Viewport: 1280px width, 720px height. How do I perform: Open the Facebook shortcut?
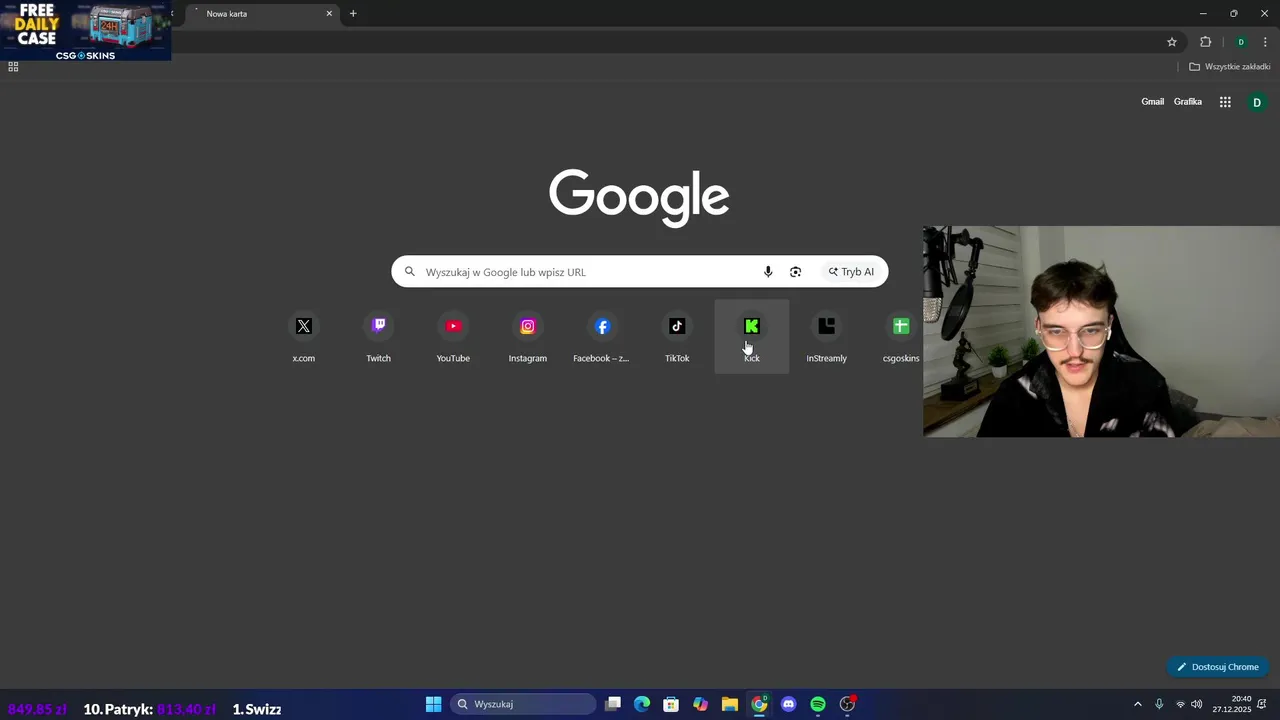tap(602, 337)
